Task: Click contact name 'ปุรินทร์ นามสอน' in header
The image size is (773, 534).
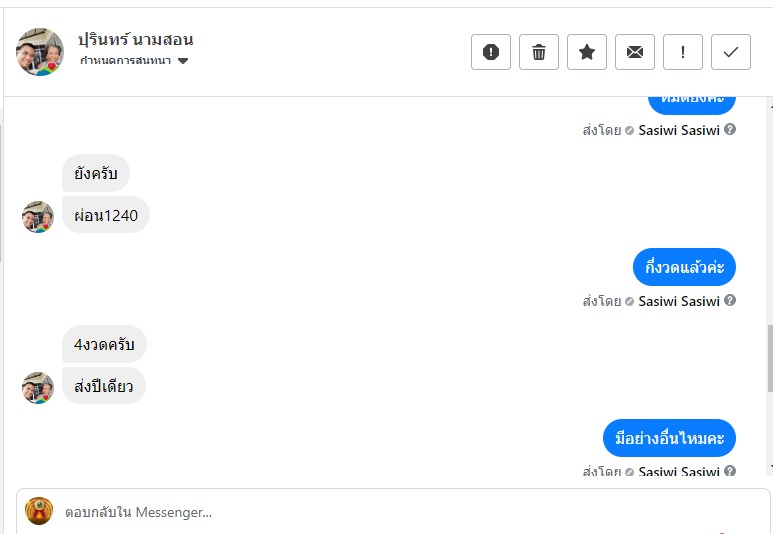Action: [x=136, y=40]
